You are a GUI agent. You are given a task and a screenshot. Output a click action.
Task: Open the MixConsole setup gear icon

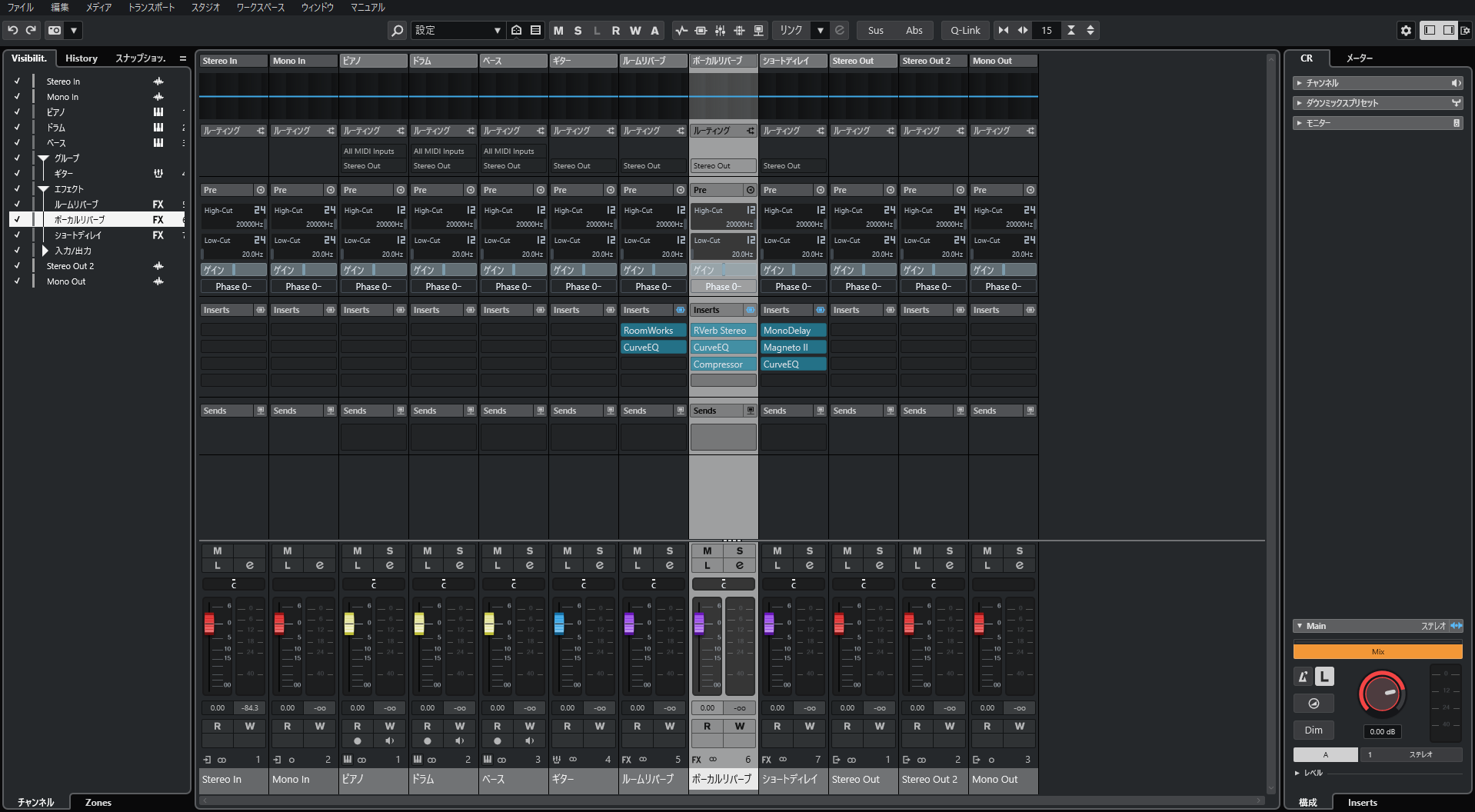(1406, 30)
